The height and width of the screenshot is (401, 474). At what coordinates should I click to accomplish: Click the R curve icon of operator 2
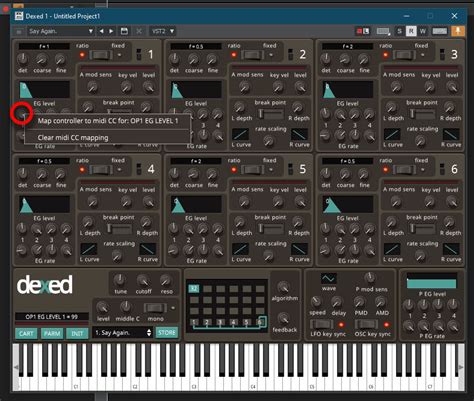[x=299, y=135]
